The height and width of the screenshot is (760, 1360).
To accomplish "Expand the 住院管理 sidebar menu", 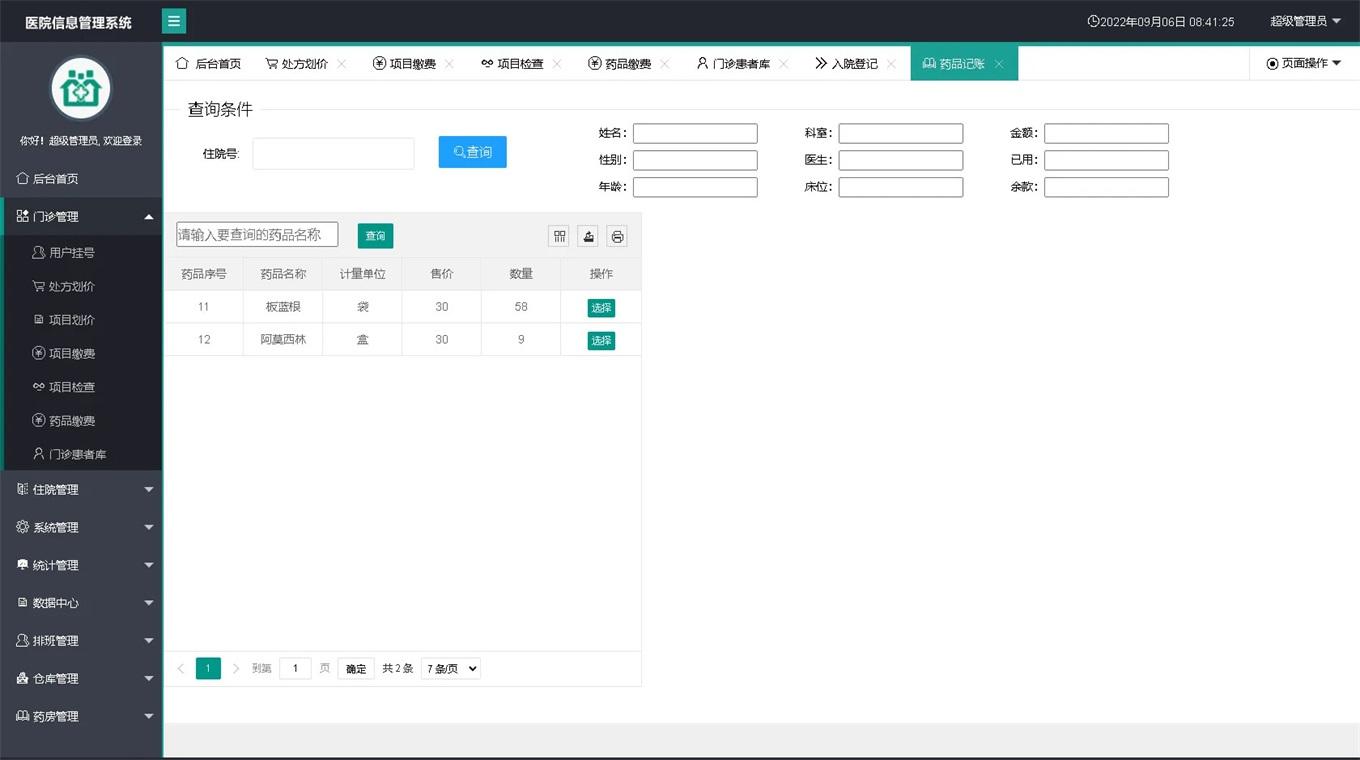I will (x=81, y=490).
